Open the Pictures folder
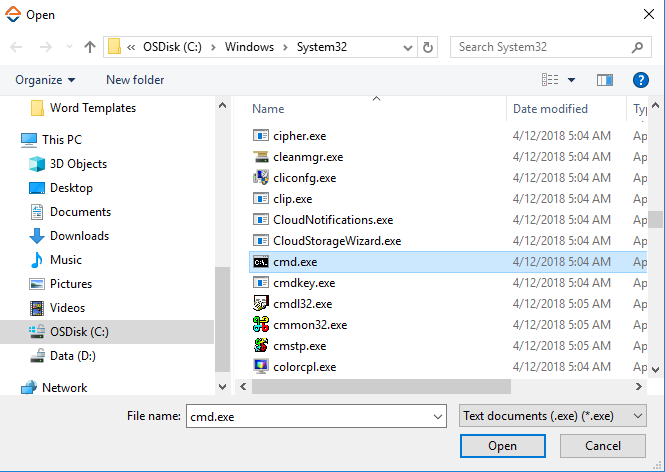The height and width of the screenshot is (472, 665). (x=60, y=284)
